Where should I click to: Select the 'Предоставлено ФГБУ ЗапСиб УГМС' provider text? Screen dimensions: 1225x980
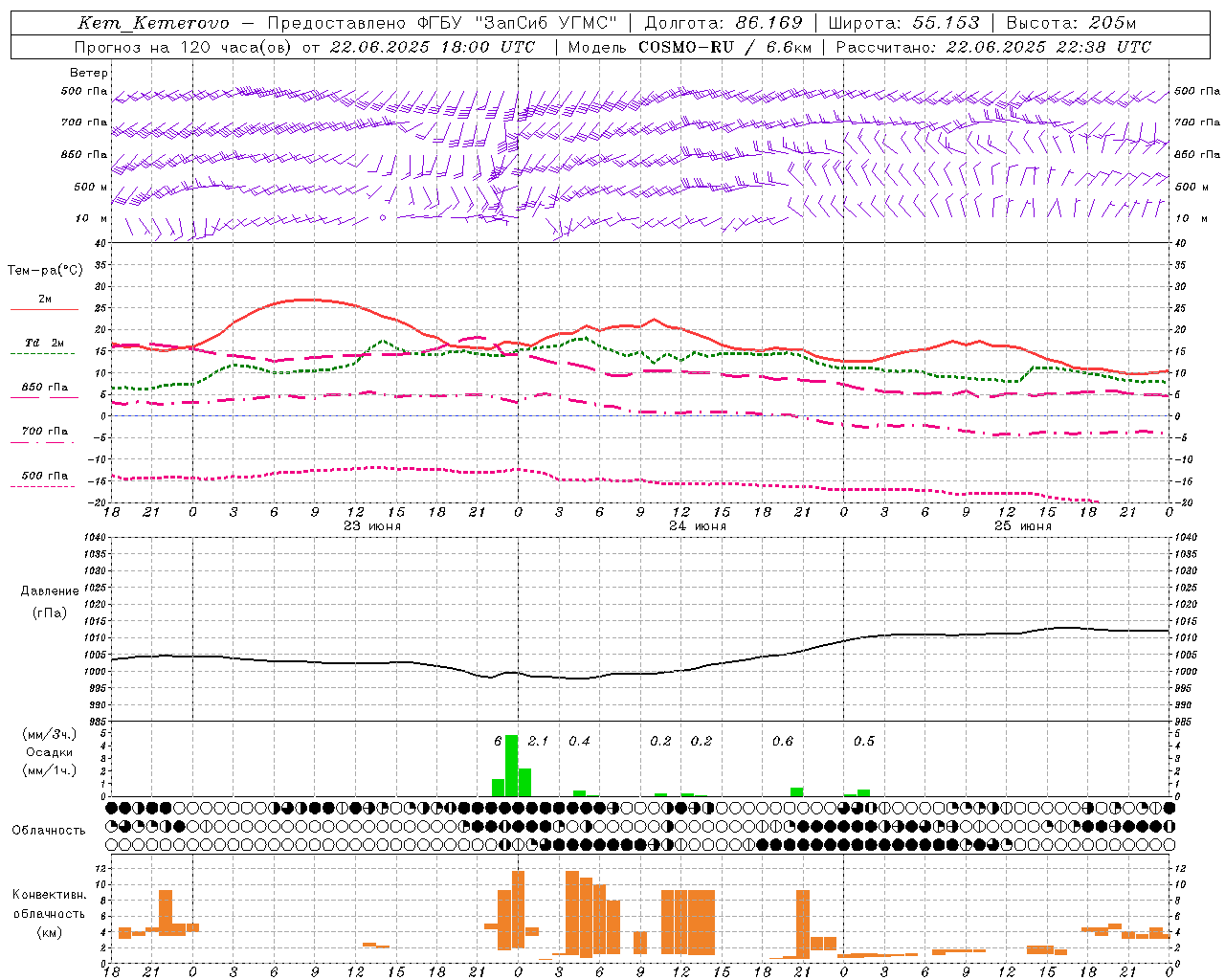click(442, 23)
